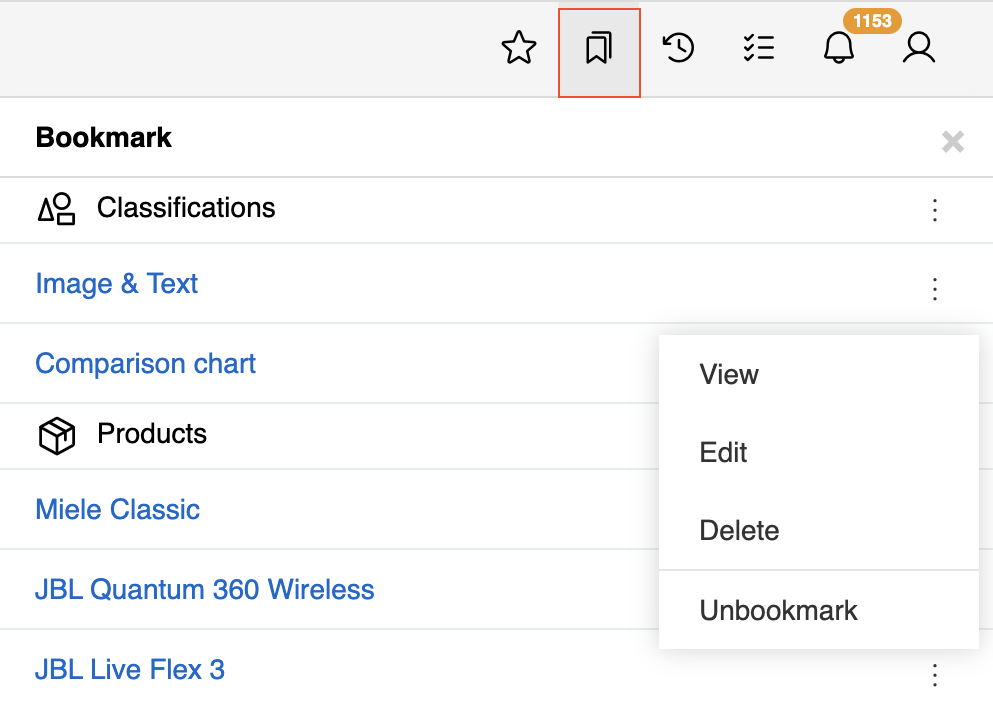This screenshot has height=706, width=993.
Task: Open notifications bell with 1153 badge
Action: (x=838, y=48)
